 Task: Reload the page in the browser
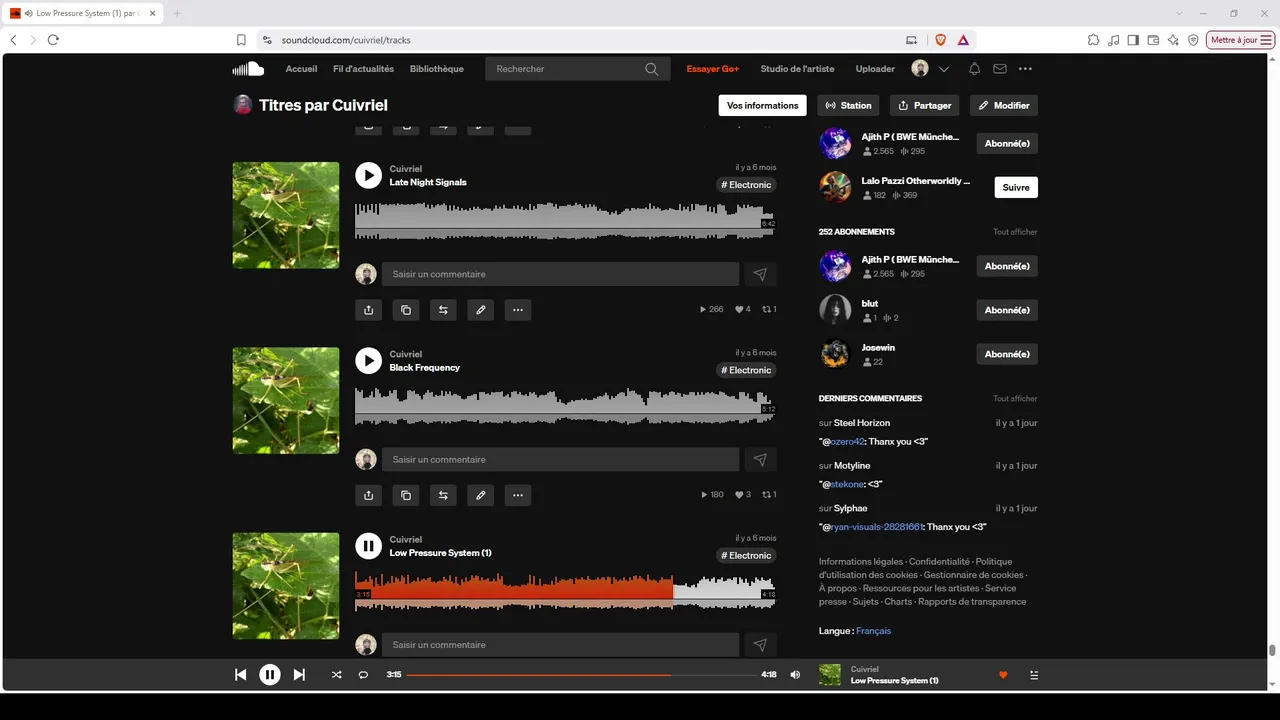coord(53,40)
